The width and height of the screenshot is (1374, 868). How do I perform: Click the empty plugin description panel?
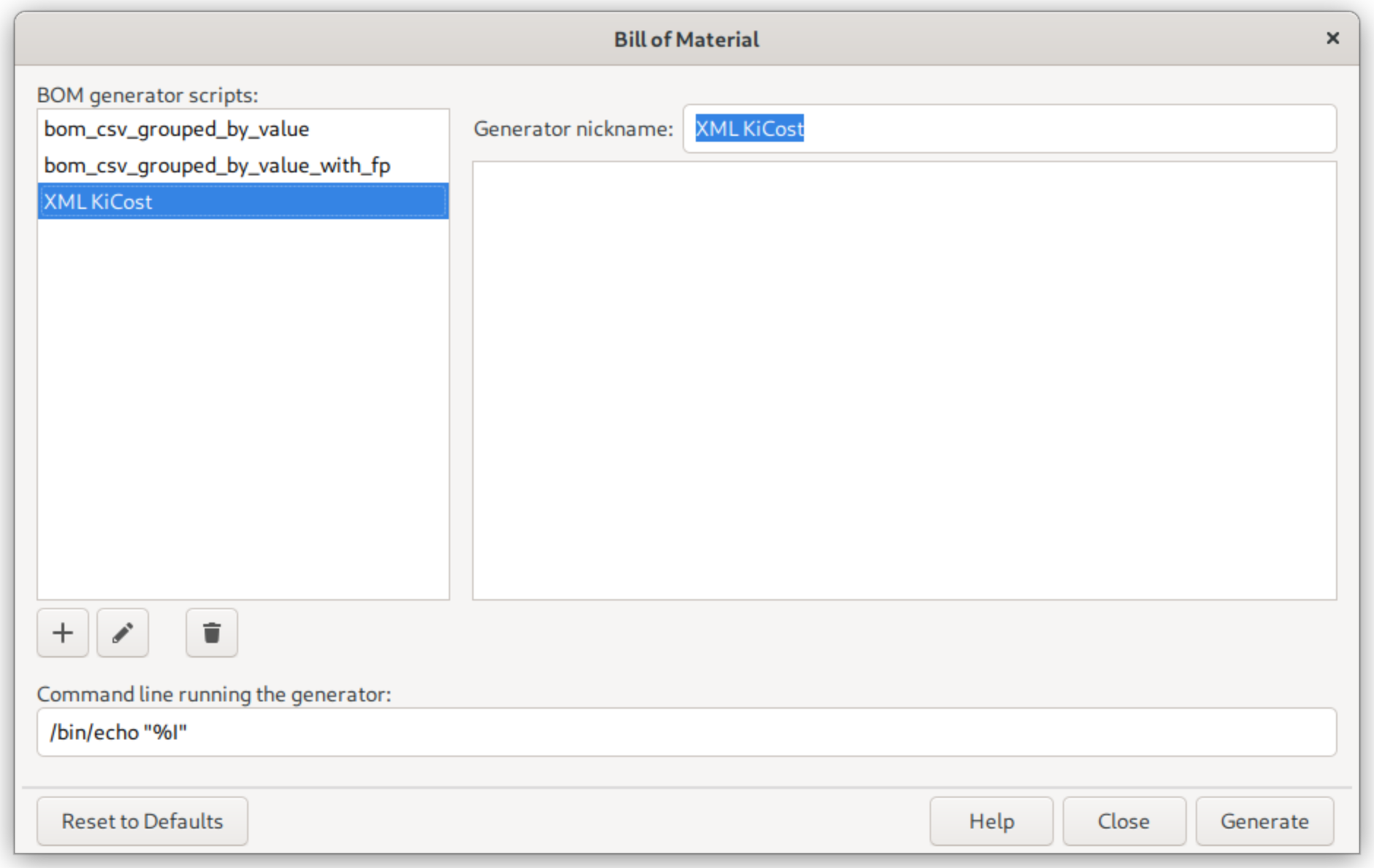click(x=903, y=380)
